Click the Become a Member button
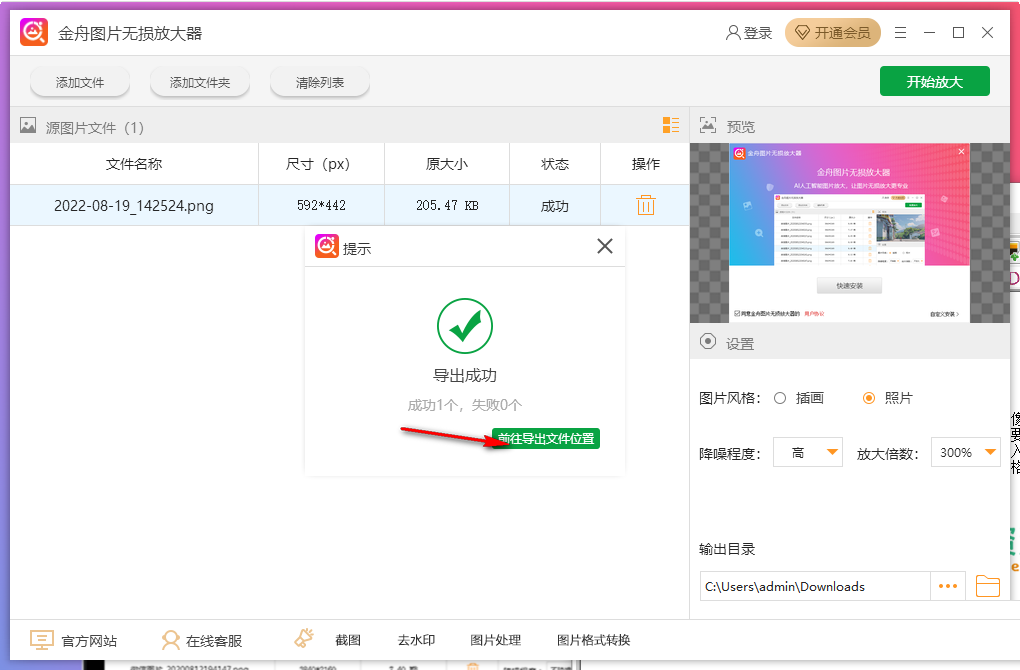1020x670 pixels. 833,33
